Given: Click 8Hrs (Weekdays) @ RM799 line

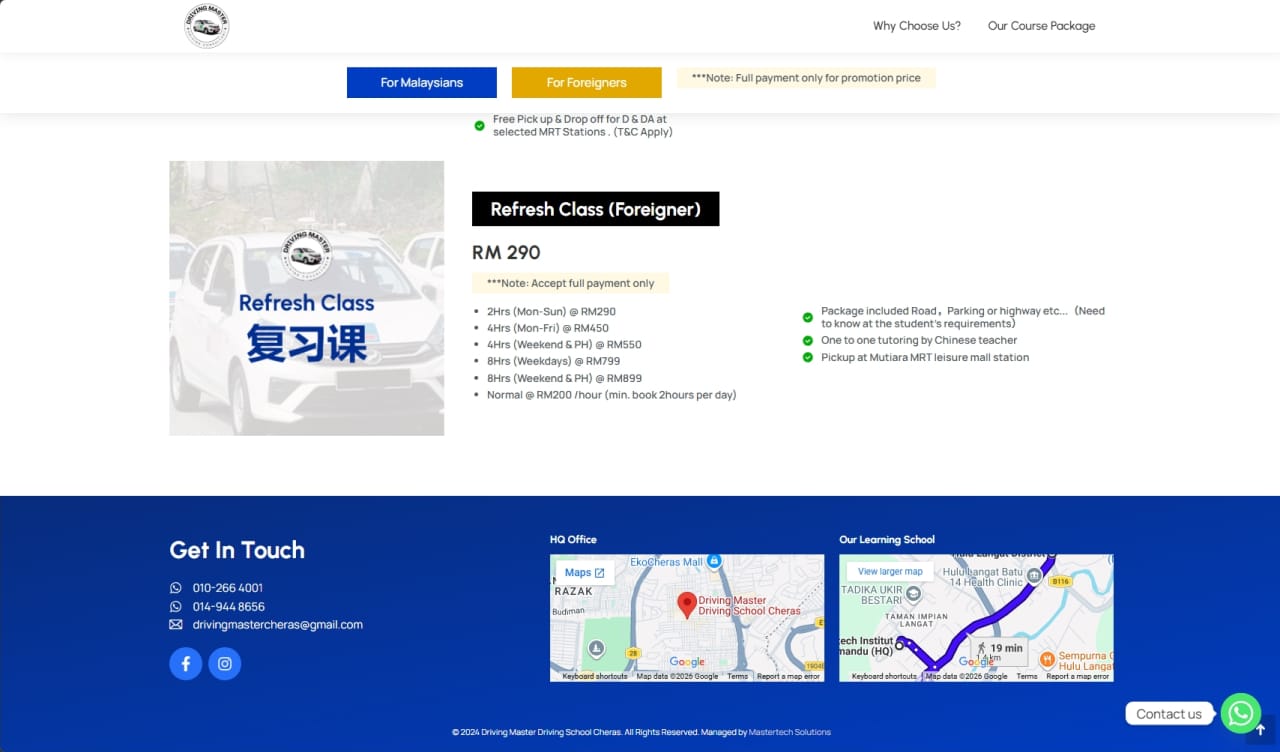Looking at the screenshot, I should 553,361.
